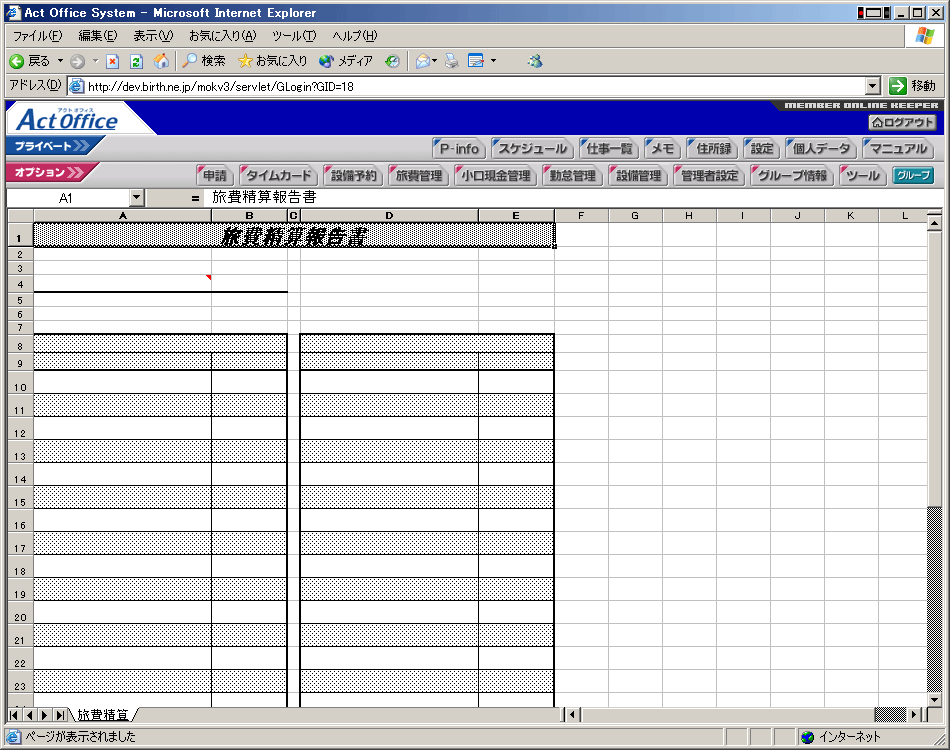Click the formula bar text field
This screenshot has height=750, width=950.
pos(560,198)
